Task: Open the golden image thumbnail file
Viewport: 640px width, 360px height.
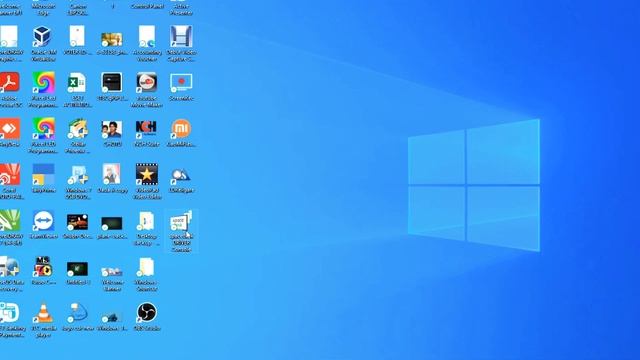Action: 111,40
